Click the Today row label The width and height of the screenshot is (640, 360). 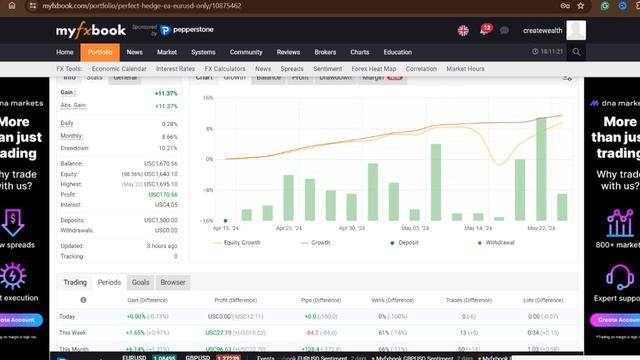coord(67,316)
